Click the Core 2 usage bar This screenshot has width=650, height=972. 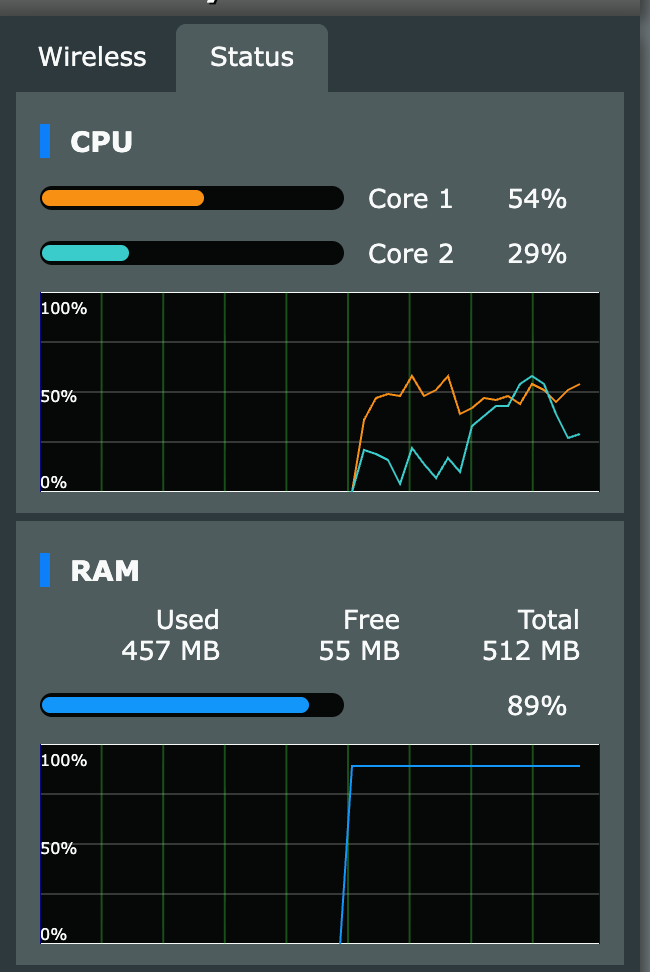190,253
